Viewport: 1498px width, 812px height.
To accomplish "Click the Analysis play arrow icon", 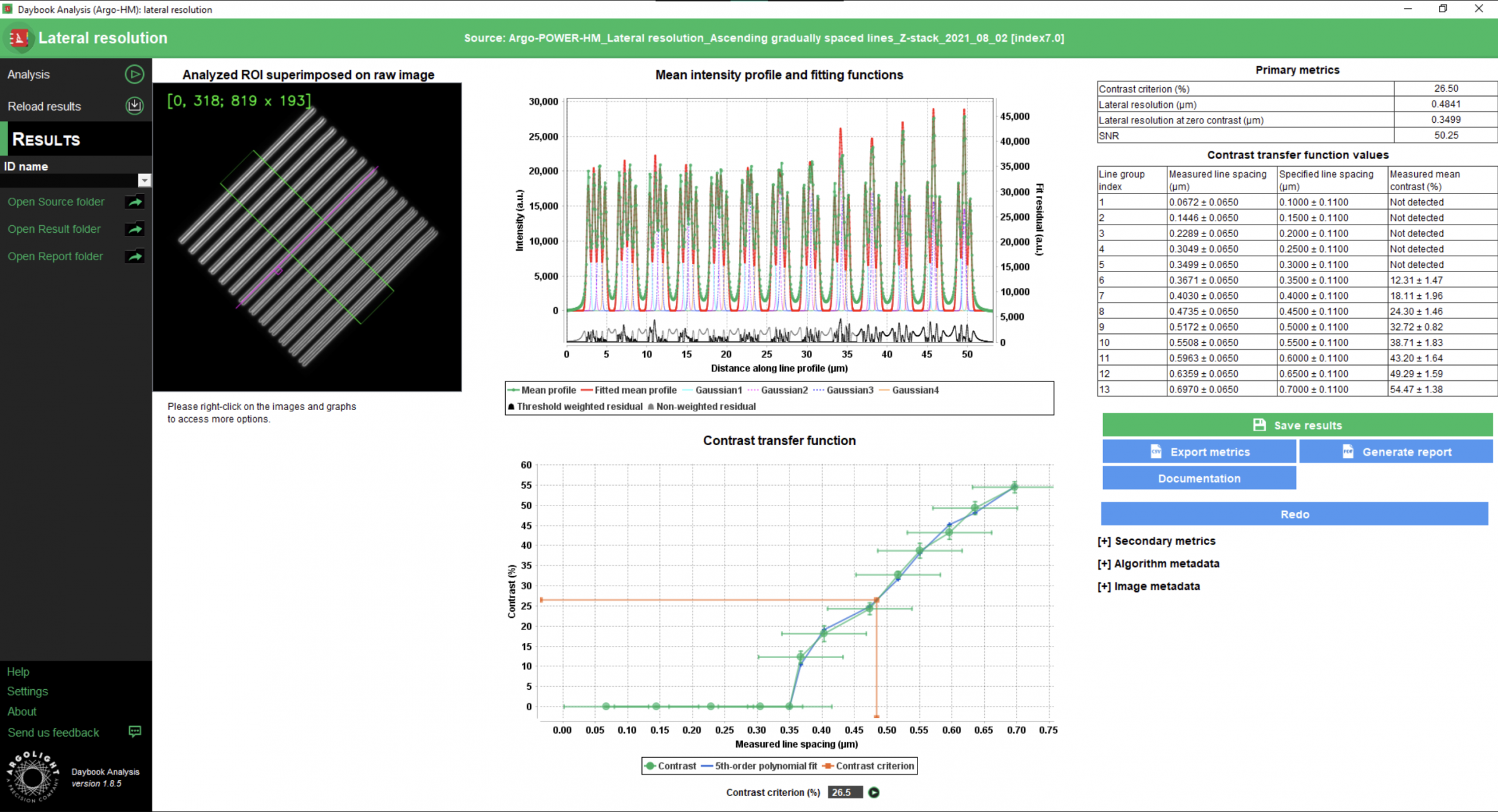I will click(x=134, y=74).
